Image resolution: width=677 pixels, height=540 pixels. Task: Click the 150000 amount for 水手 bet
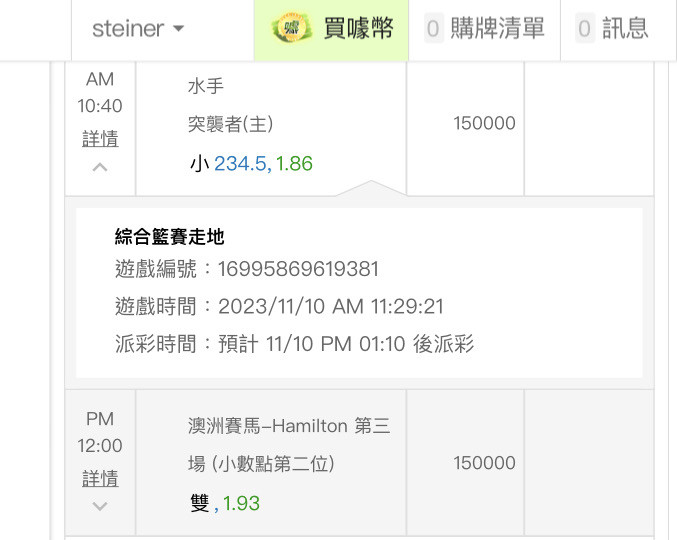coord(484,123)
